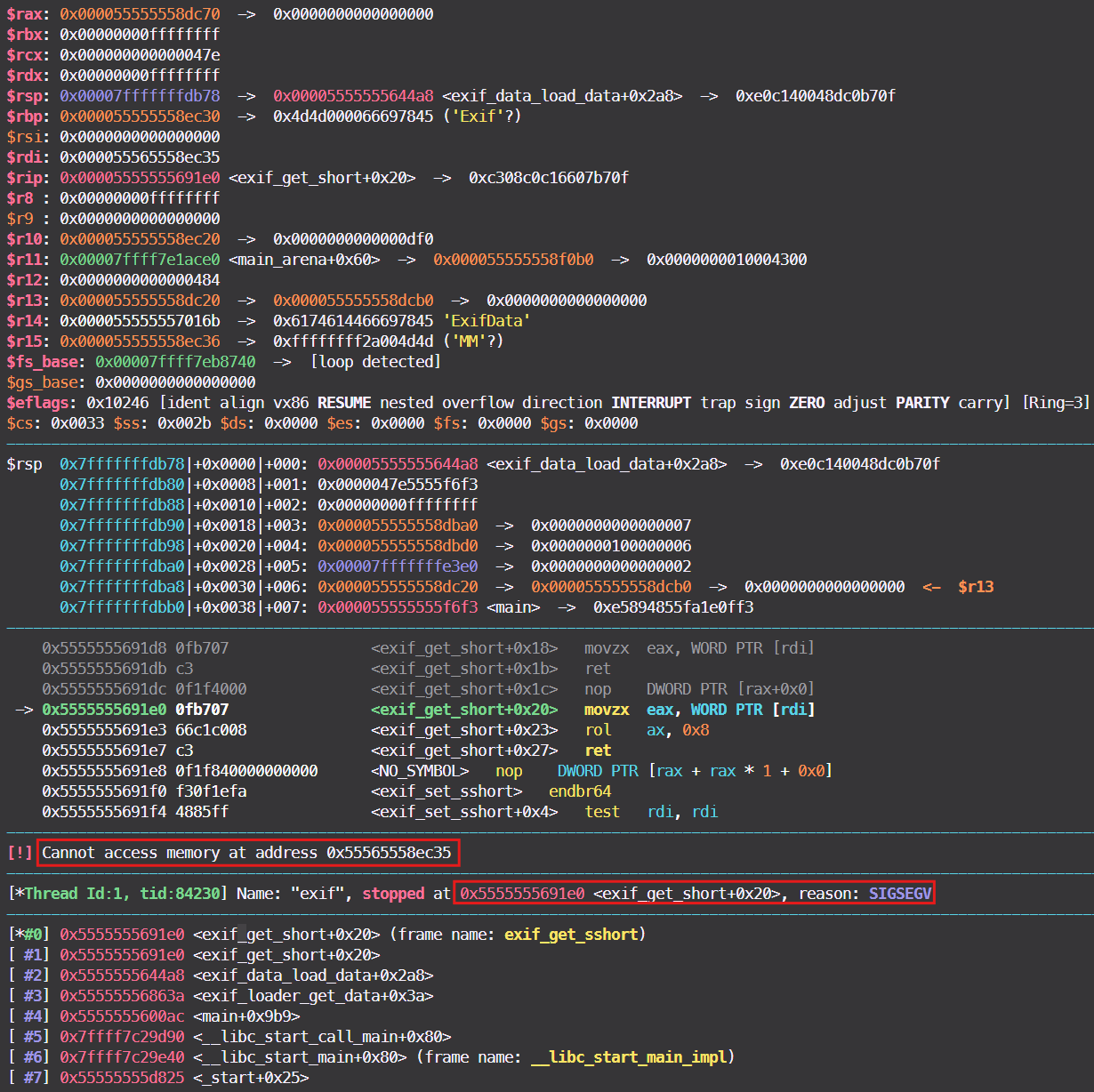This screenshot has height=1092, width=1094.
Task: Click the endbr64 instruction at exif_set_sshort
Action: [580, 791]
